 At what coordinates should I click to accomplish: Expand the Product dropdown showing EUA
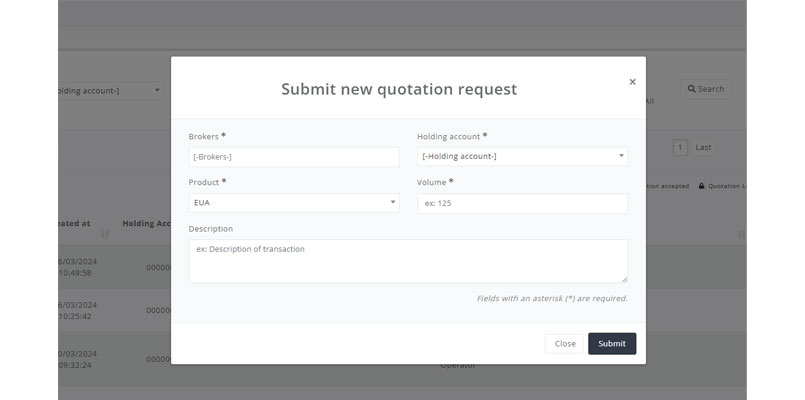[x=294, y=203]
